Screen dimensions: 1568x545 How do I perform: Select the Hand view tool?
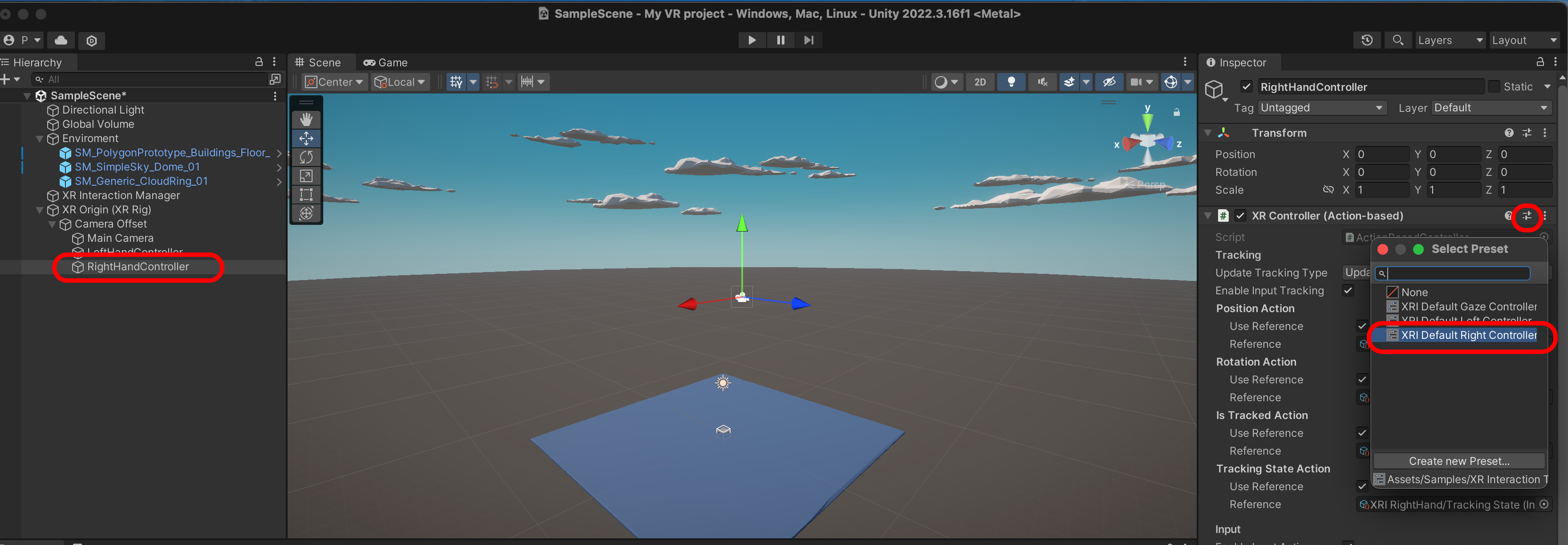(306, 119)
